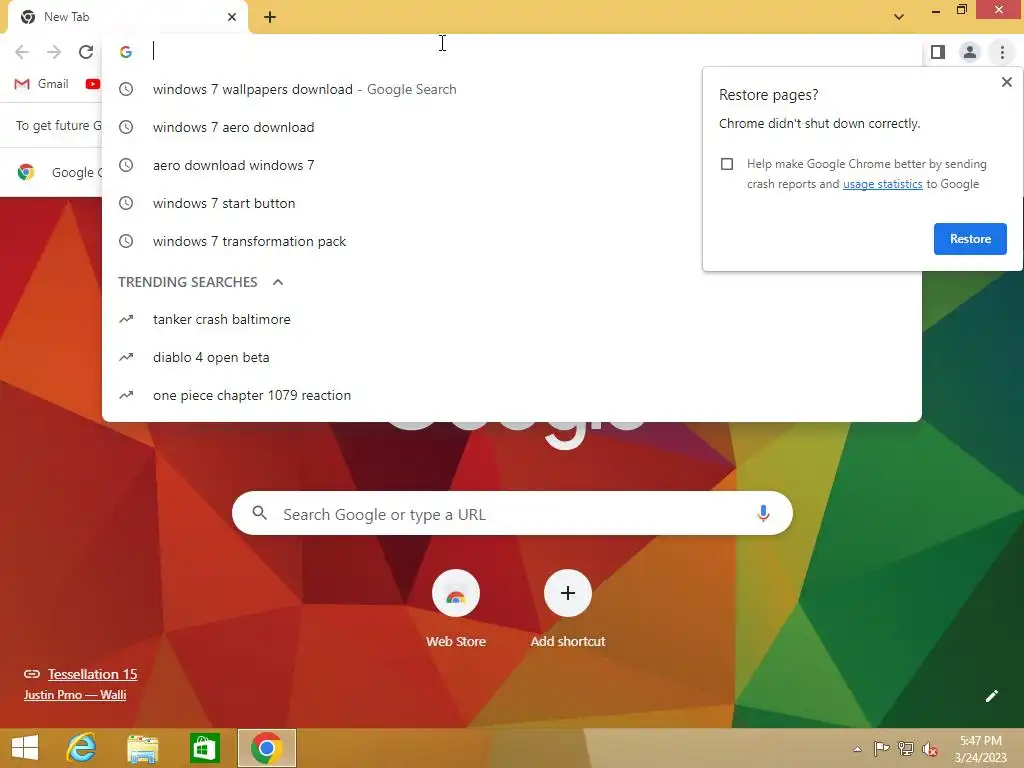
Task: Open the usage statistics link
Action: click(x=882, y=184)
